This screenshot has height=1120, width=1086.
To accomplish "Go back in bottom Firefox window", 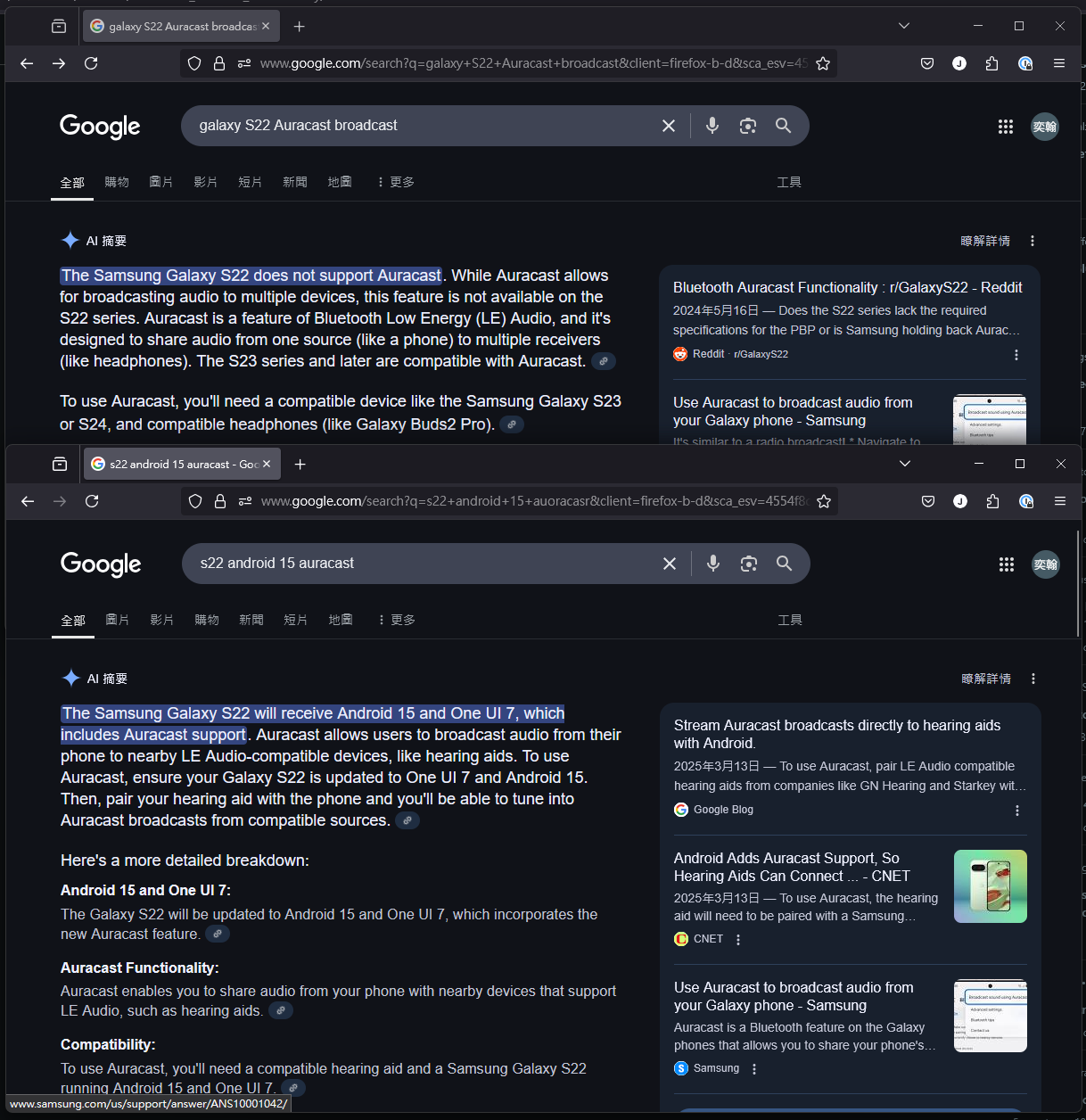I will point(28,501).
